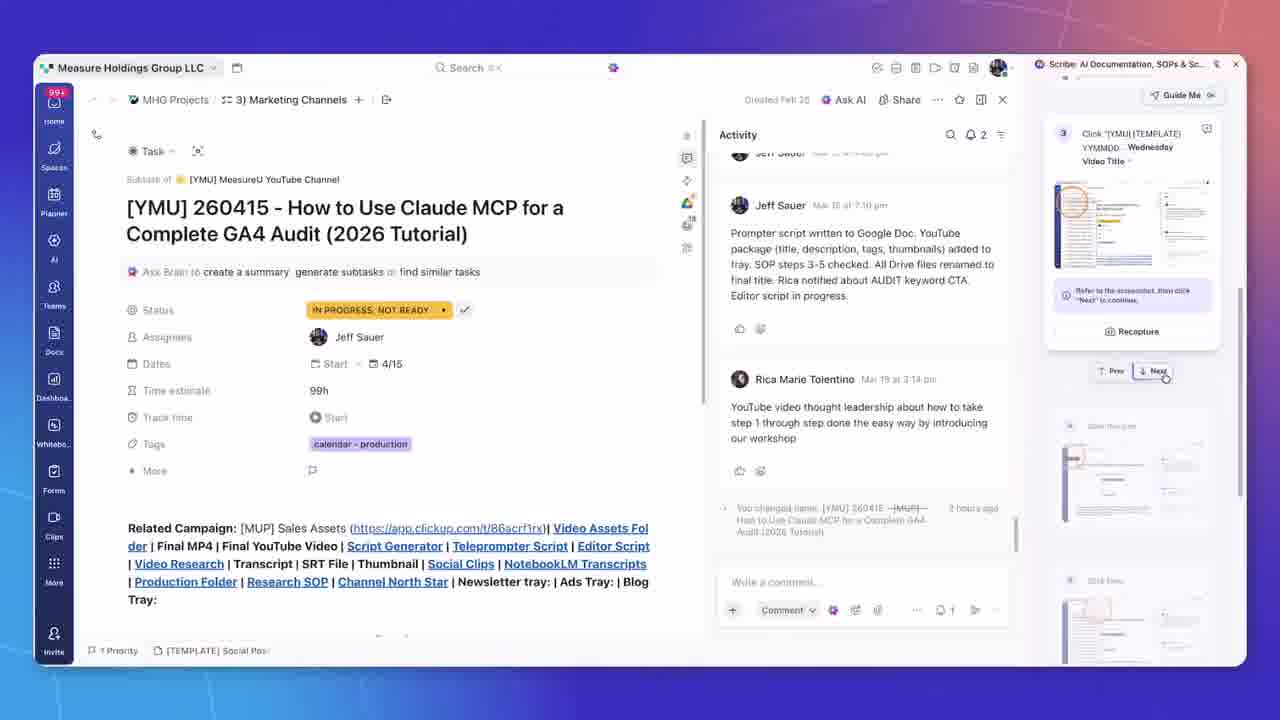Go to MHG Projects breadcrumb

click(168, 100)
